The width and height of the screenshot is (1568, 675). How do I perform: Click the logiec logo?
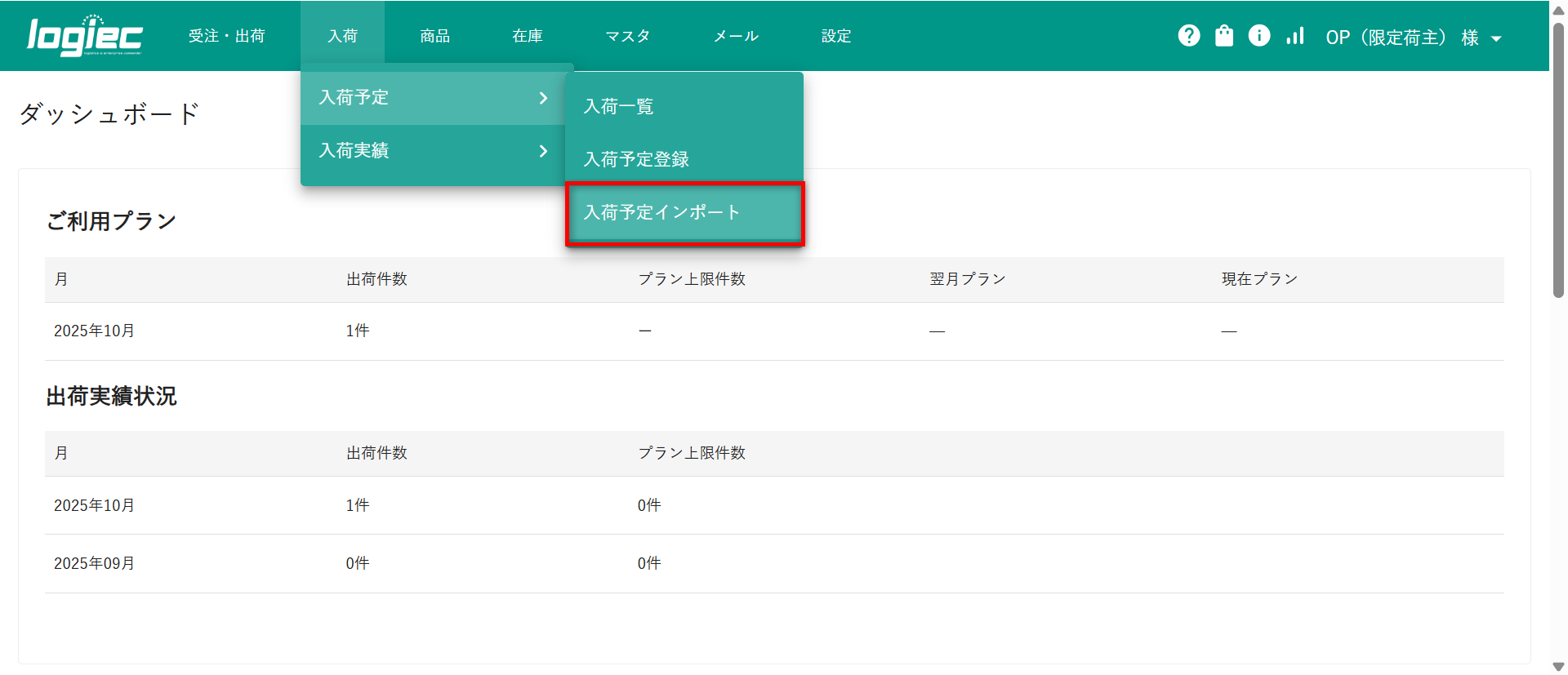coord(85,36)
